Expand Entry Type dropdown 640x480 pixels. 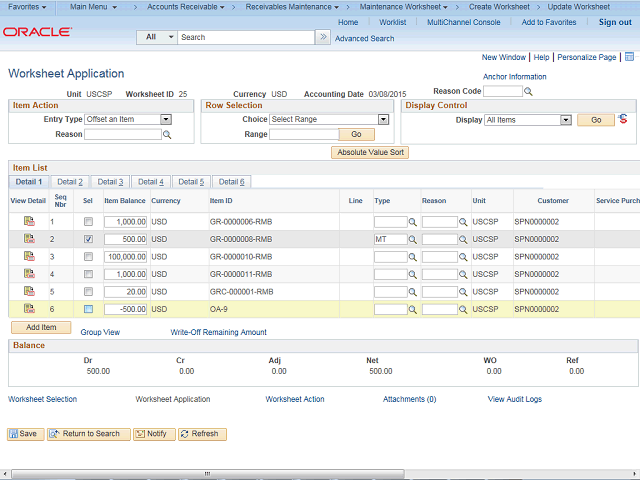[x=166, y=120]
